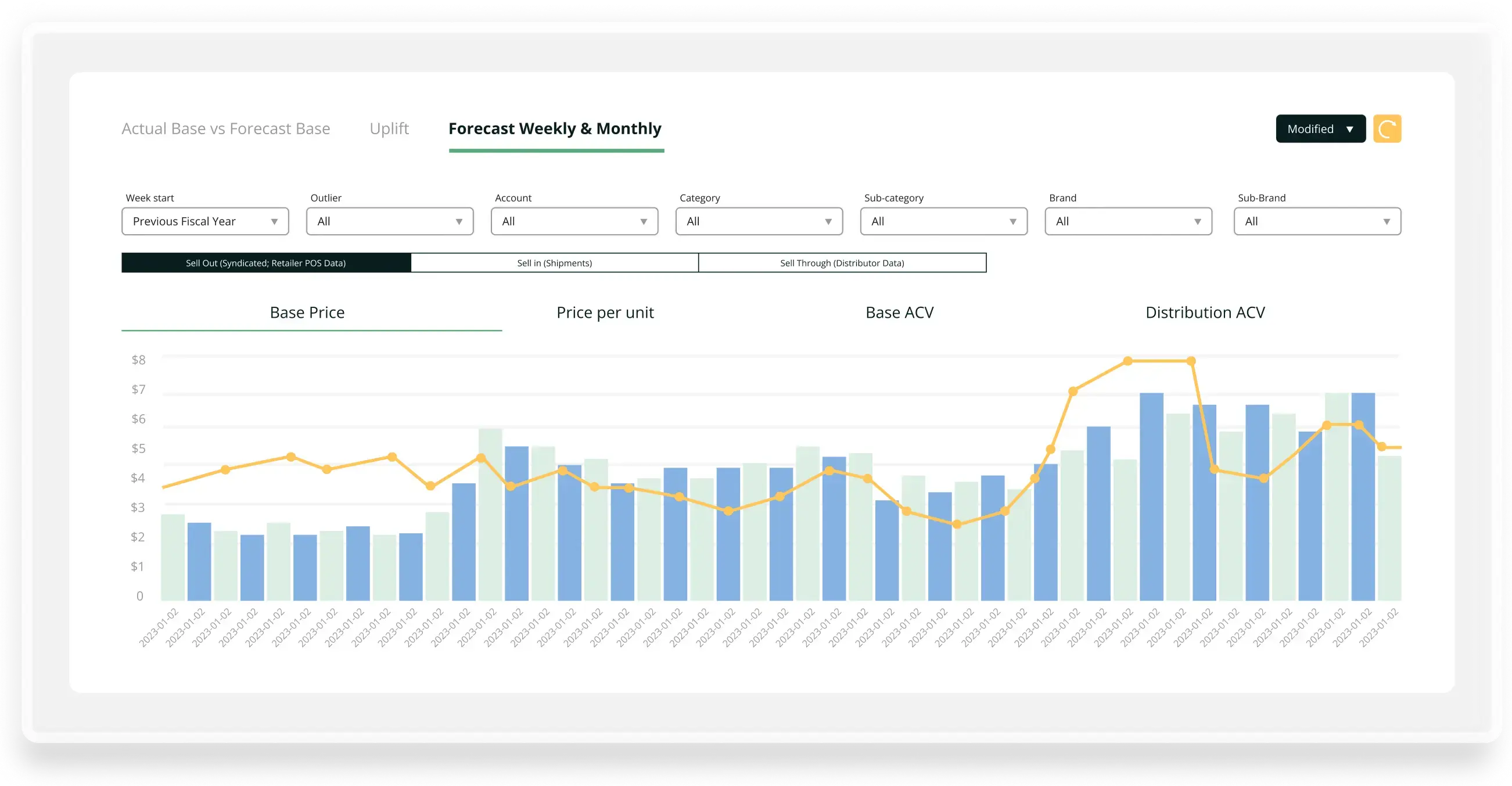Open the Modified dropdown menu

point(1320,128)
